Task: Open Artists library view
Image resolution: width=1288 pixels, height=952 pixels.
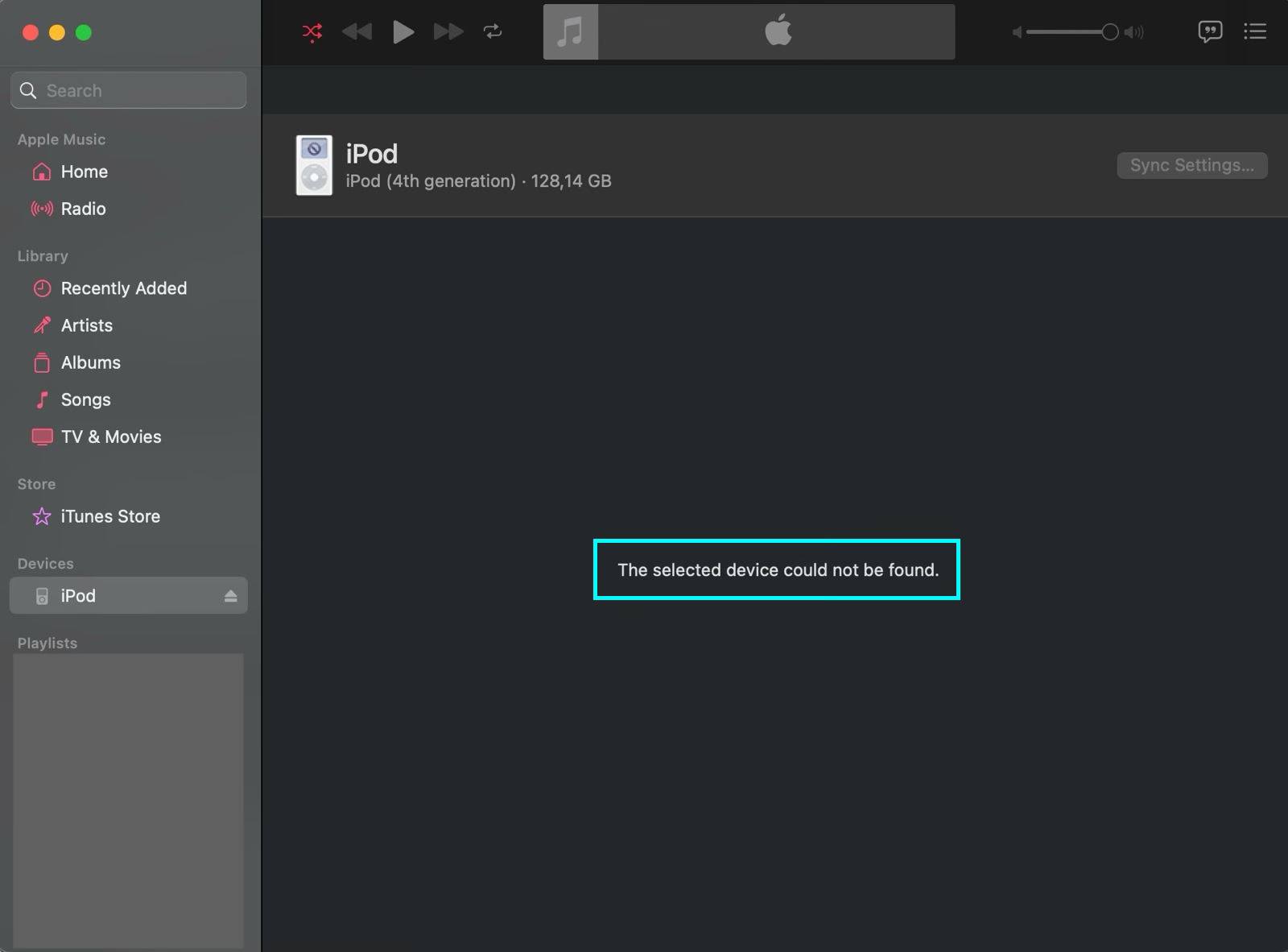Action: (x=129, y=325)
